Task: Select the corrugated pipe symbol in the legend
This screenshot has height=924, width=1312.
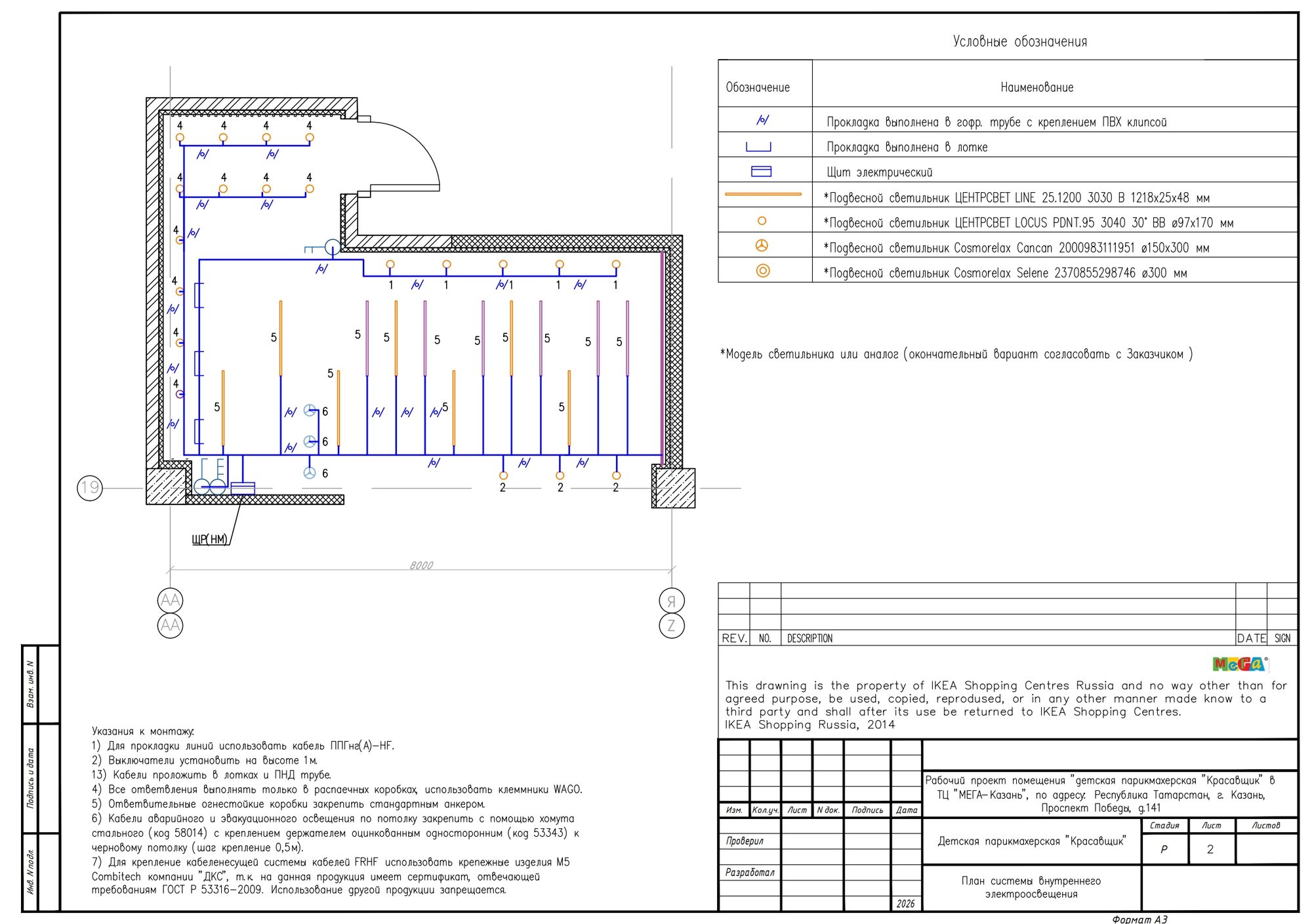Action: coord(762,120)
